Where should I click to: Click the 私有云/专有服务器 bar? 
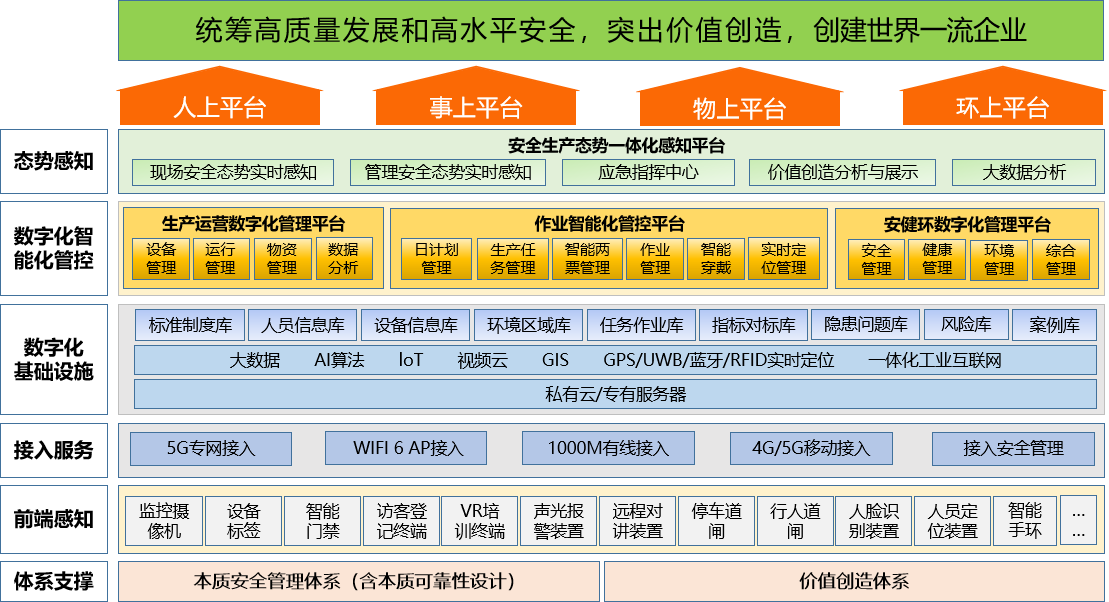(615, 394)
